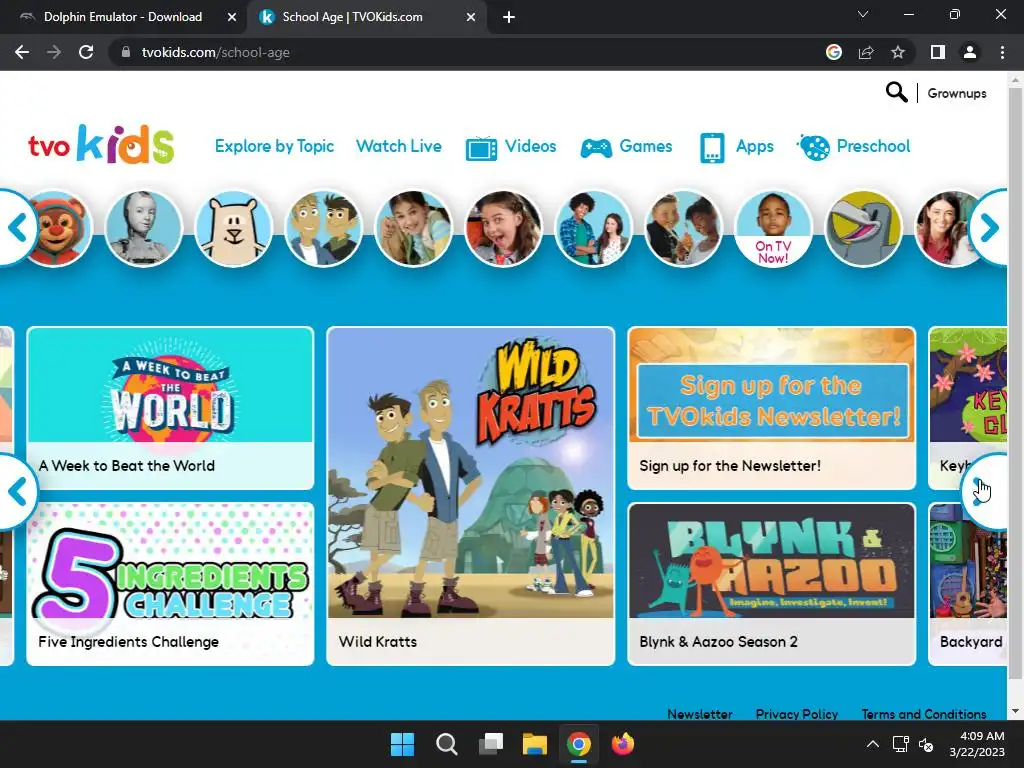Open the Grownups link
Image resolution: width=1024 pixels, height=768 pixels.
[957, 93]
